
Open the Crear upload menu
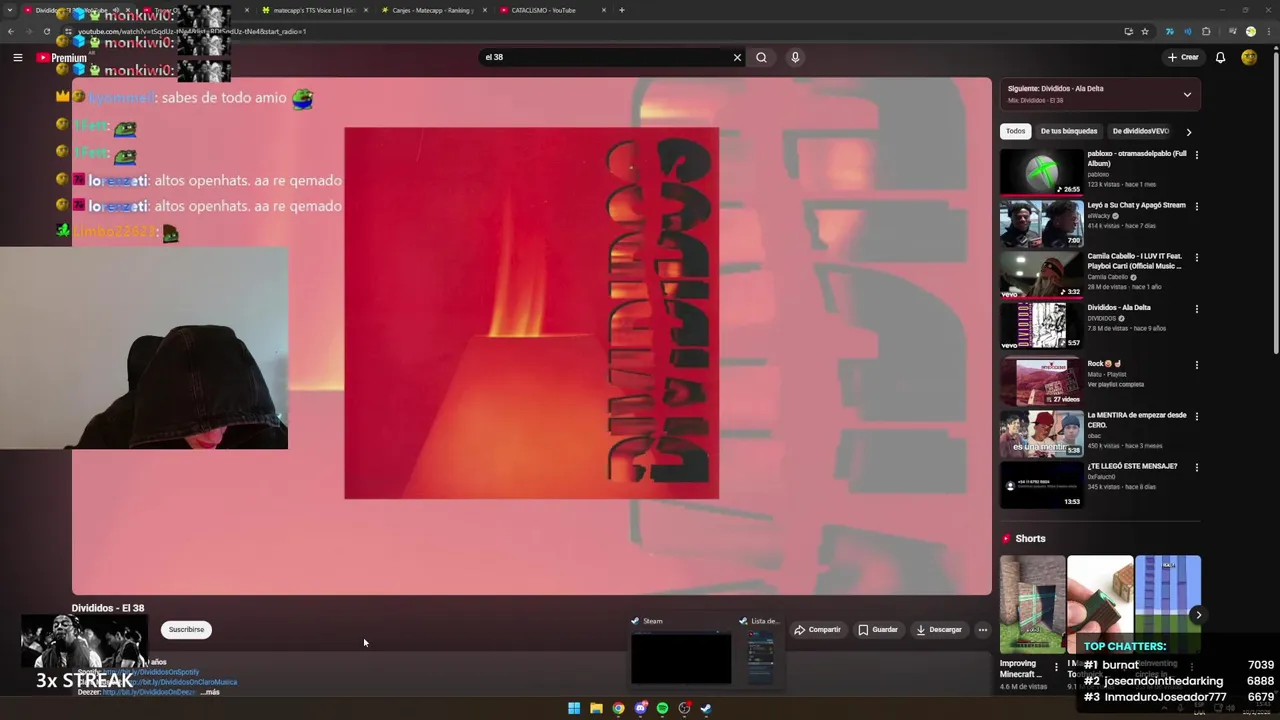(1183, 58)
